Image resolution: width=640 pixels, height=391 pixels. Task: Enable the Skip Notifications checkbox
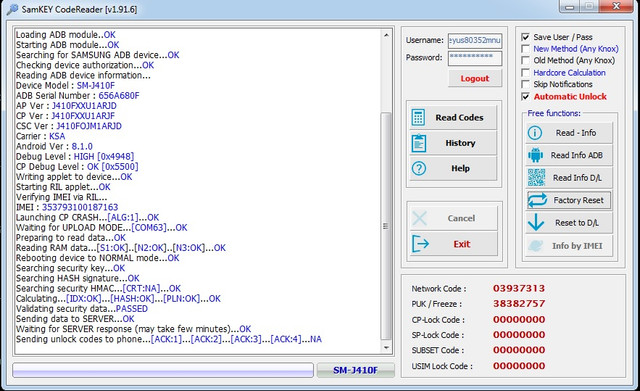click(x=526, y=84)
